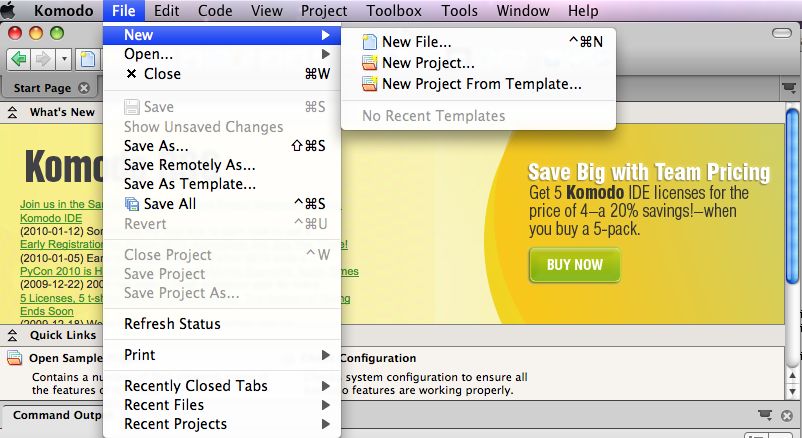Open the Toolbox menu

393,11
